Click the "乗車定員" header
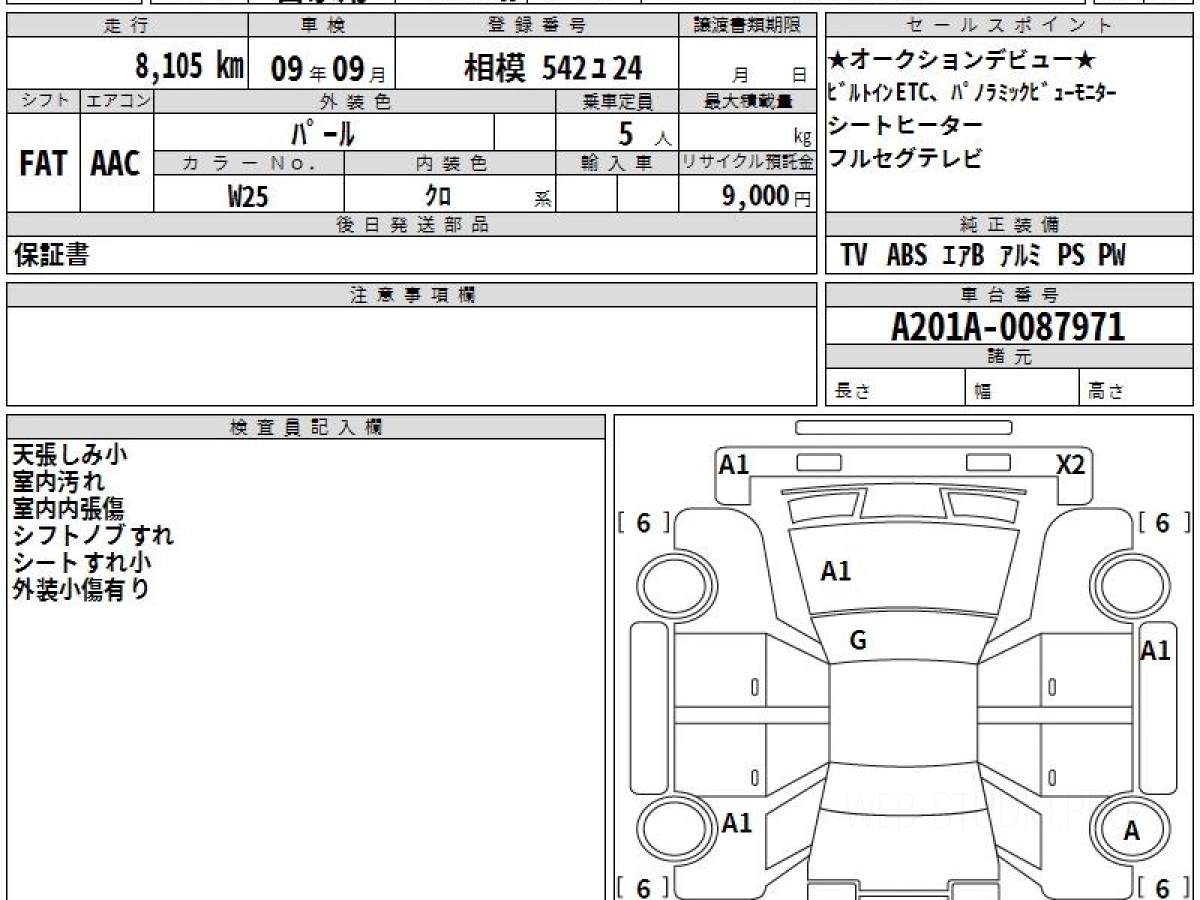The height and width of the screenshot is (900, 1200). point(617,101)
